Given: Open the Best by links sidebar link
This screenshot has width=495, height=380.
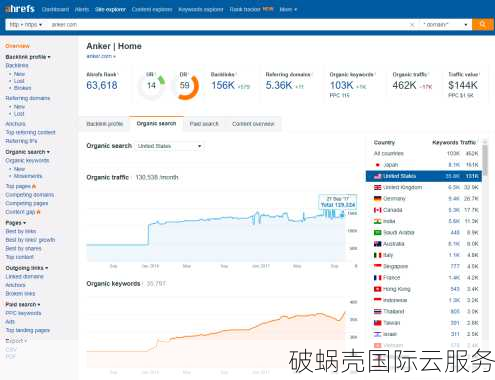Looking at the screenshot, I should coord(21,231).
